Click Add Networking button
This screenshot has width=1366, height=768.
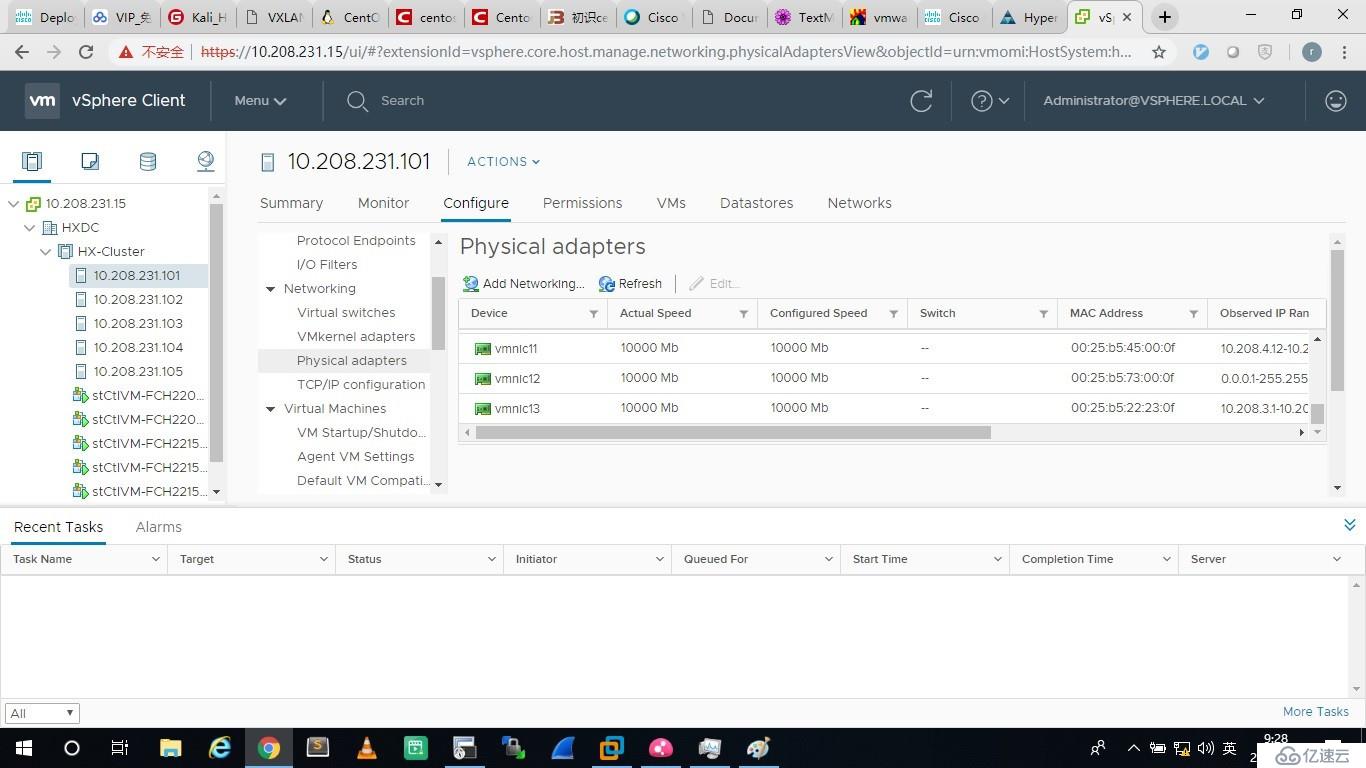[x=523, y=284]
